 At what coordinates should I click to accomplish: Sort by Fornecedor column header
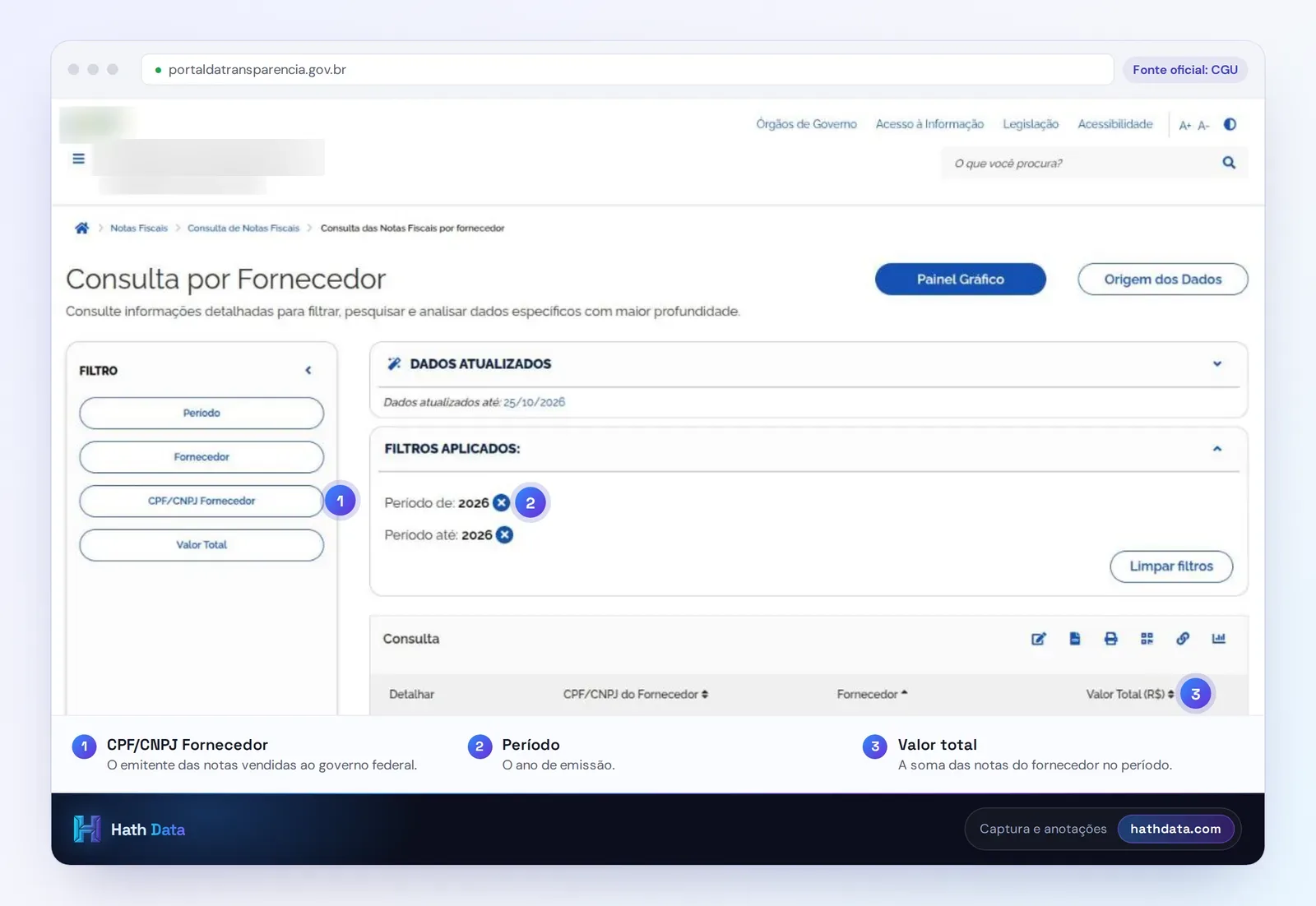[872, 694]
